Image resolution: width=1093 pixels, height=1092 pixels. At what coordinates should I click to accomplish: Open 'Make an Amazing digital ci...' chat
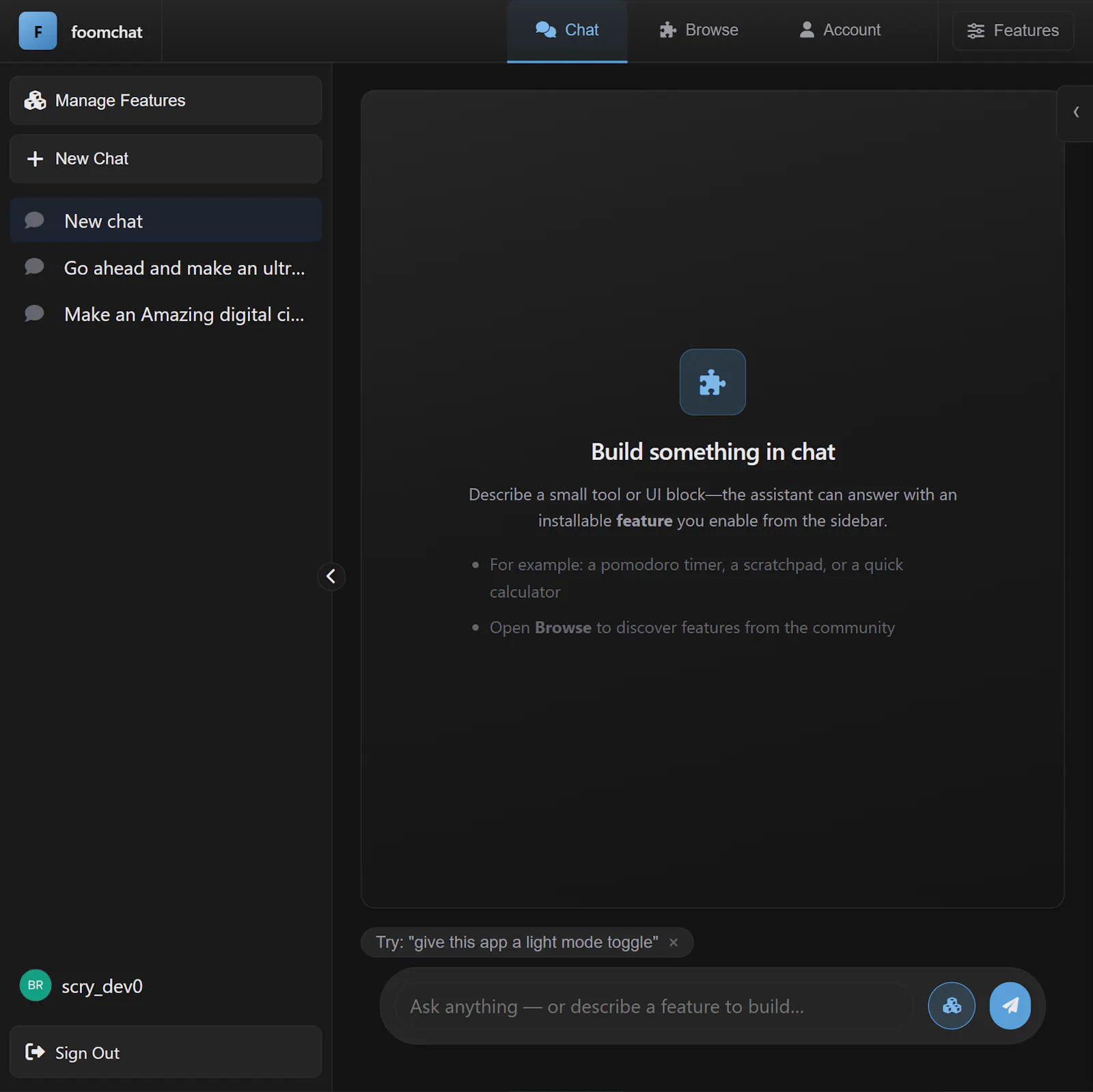(166, 314)
